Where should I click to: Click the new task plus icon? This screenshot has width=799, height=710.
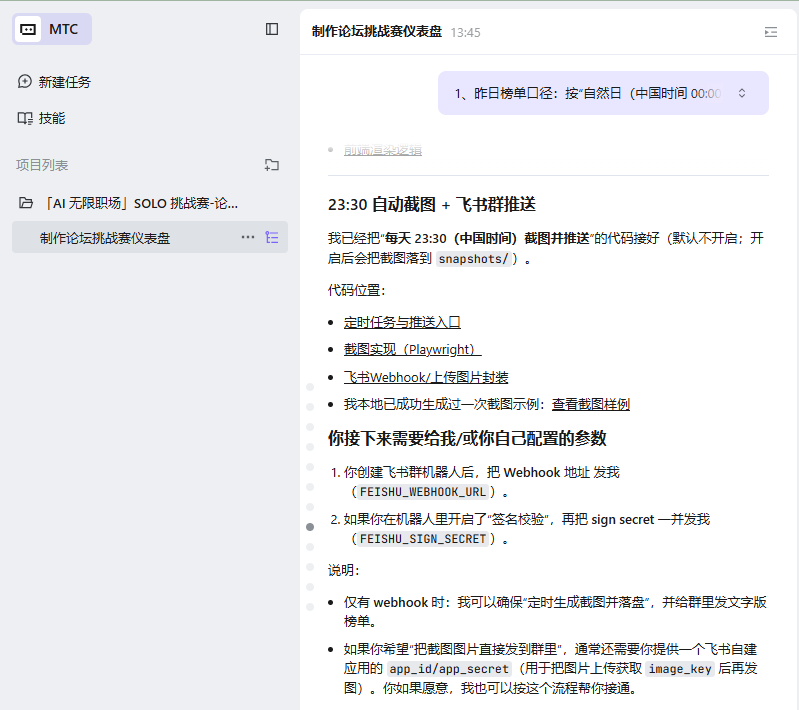click(25, 82)
